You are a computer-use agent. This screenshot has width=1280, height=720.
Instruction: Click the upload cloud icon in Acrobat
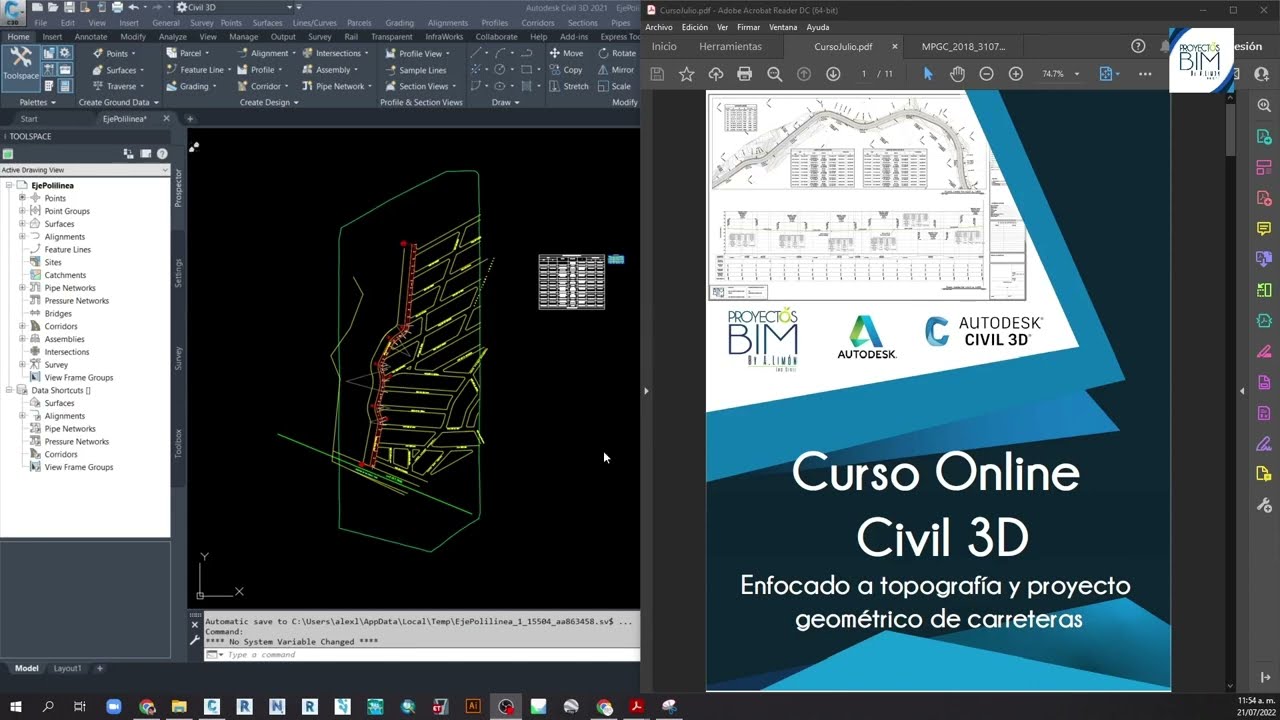click(x=715, y=74)
